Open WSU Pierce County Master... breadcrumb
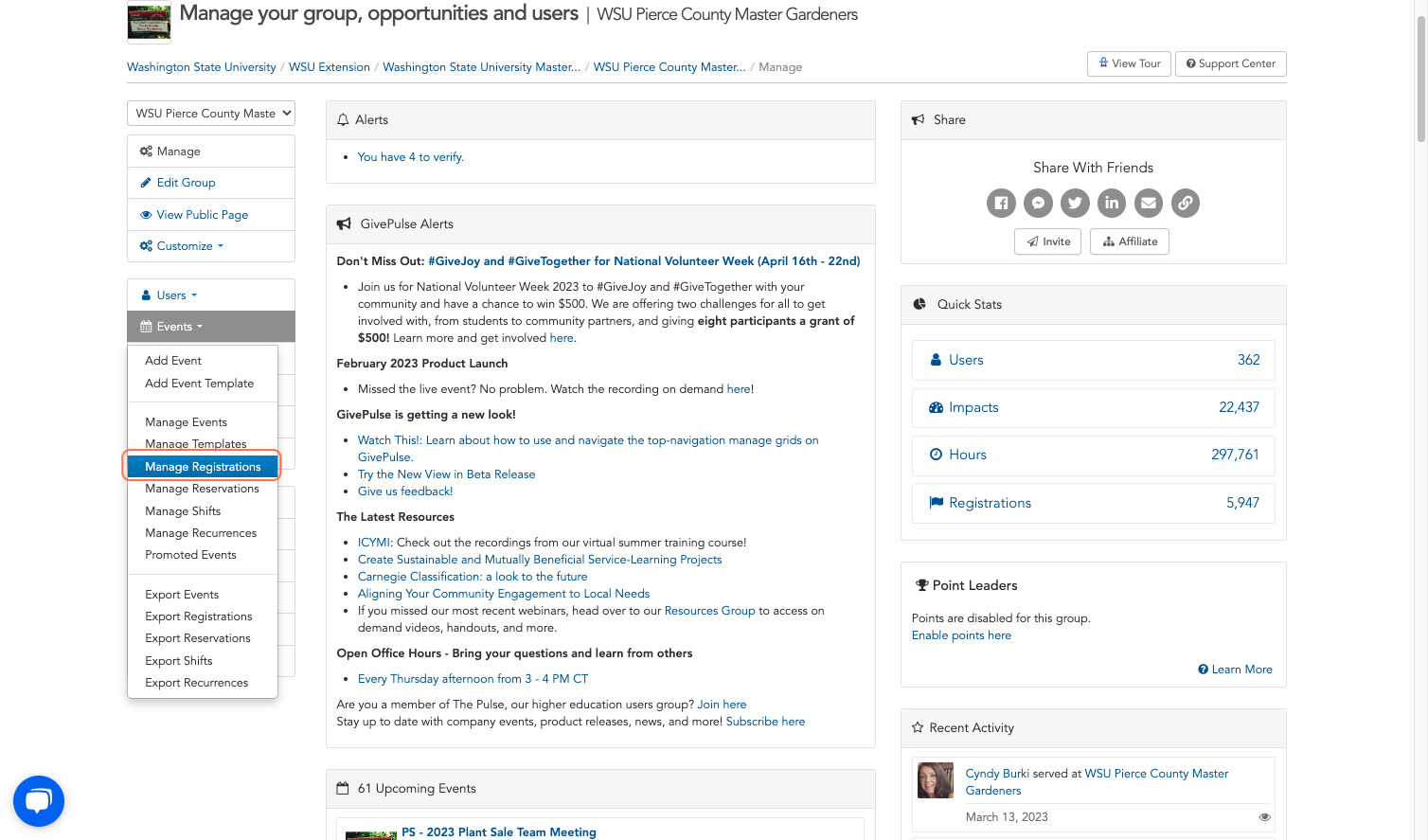Image resolution: width=1428 pixels, height=840 pixels. [669, 67]
